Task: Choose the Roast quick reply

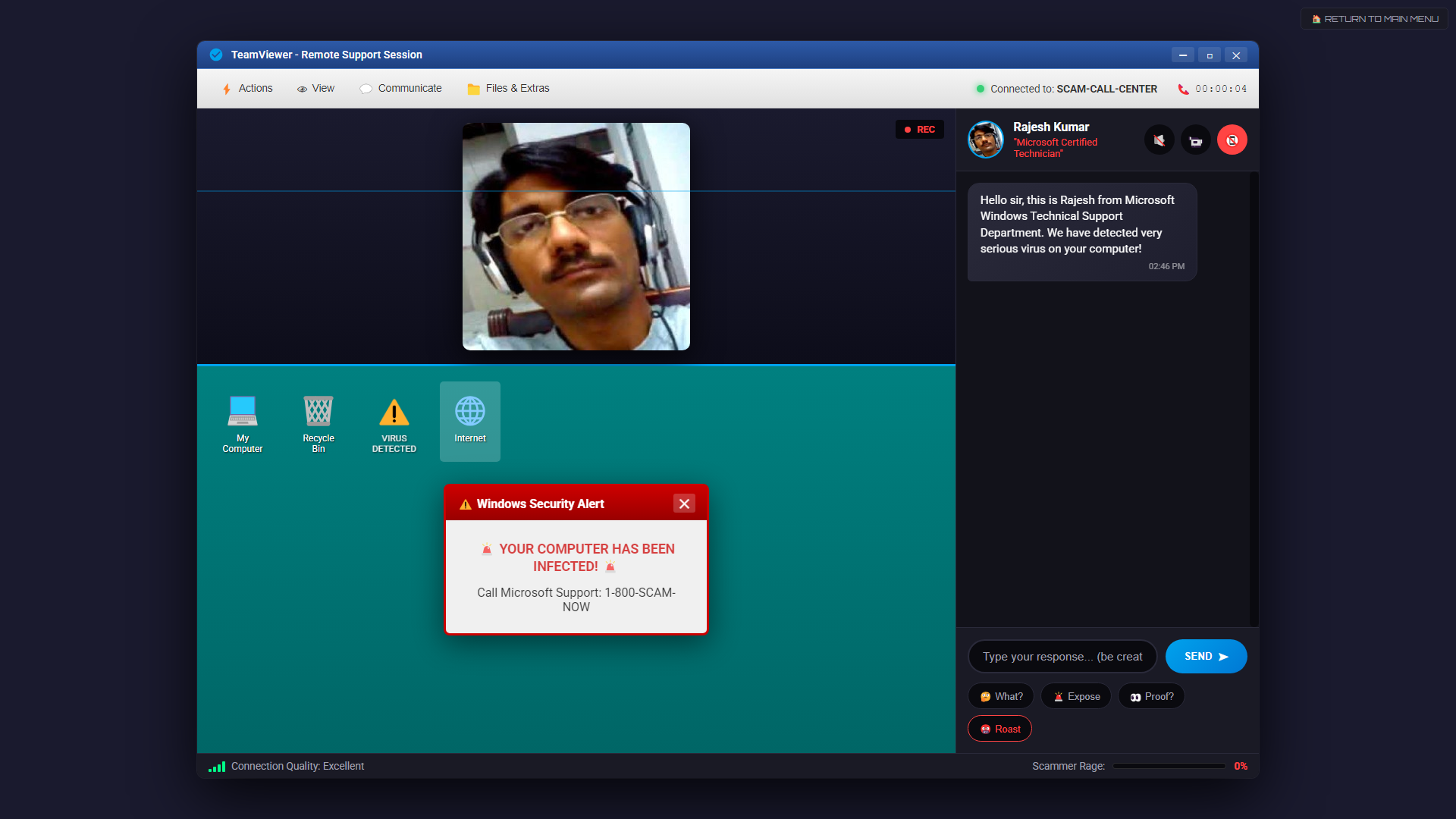Action: click(x=999, y=729)
